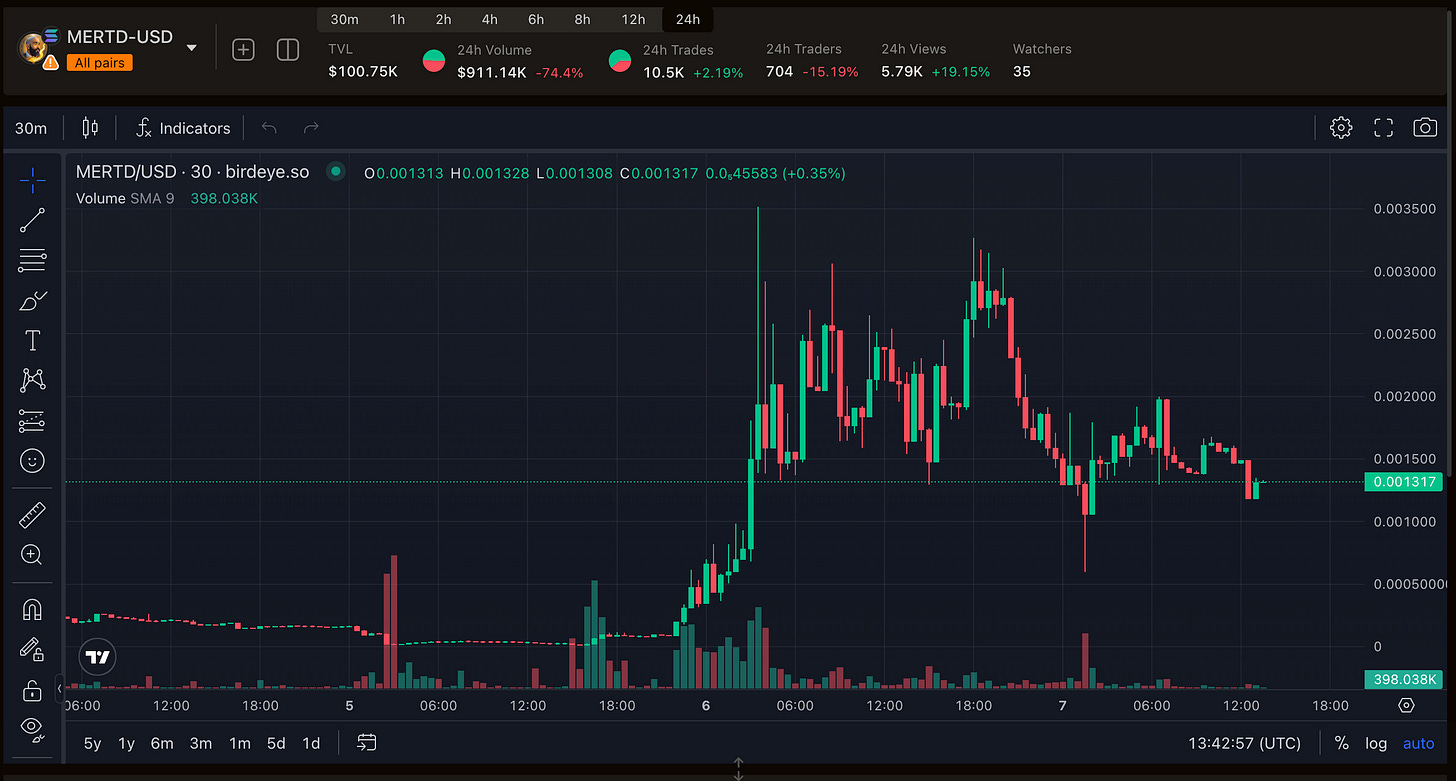This screenshot has width=1456, height=781.
Task: Click the 24h Volume pie chart icon
Action: tap(434, 60)
